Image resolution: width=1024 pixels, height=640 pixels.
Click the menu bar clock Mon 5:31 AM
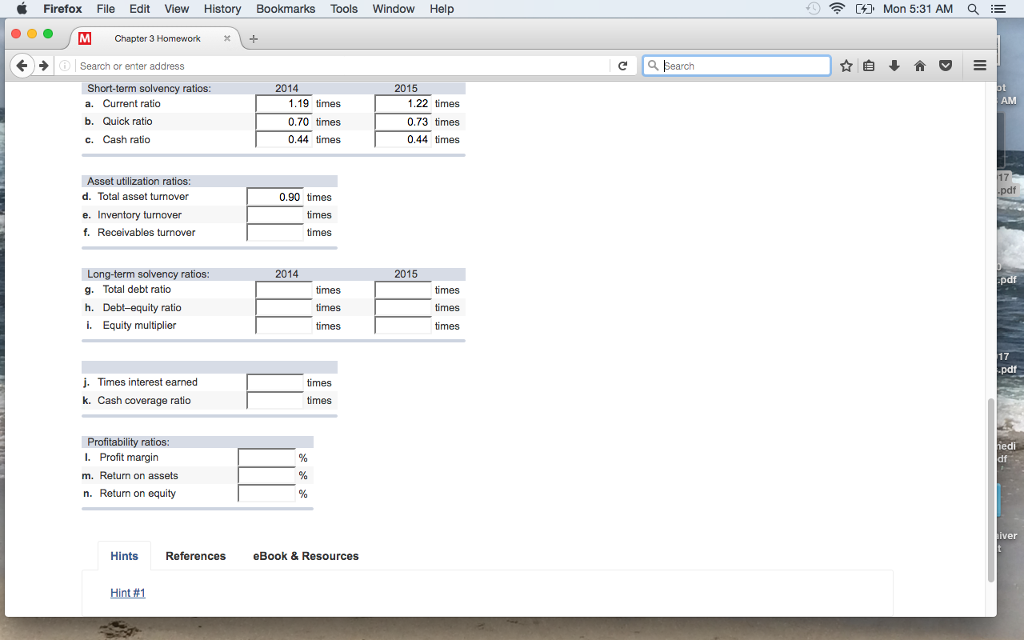[918, 9]
